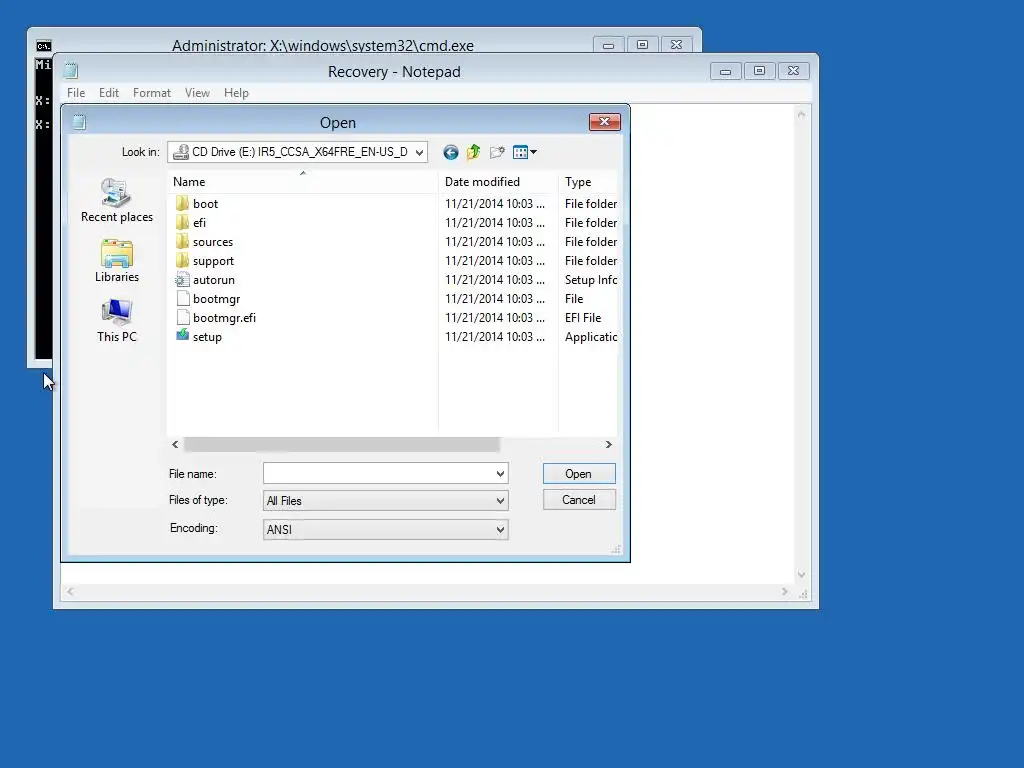Screen dimensions: 1024x768
Task: Select the autorun setup info file icon
Action: point(182,280)
